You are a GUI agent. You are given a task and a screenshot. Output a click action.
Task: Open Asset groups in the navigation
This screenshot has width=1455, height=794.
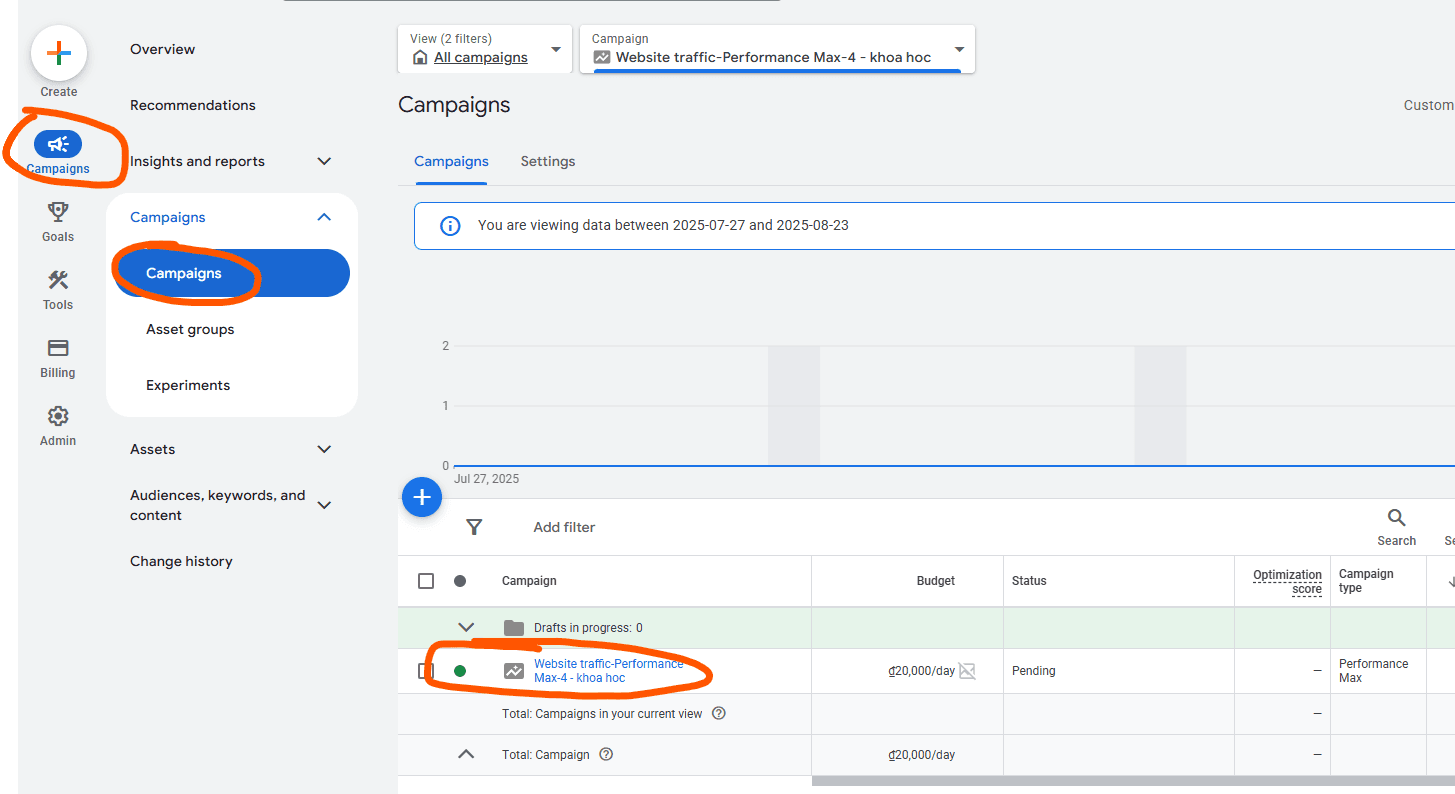click(190, 329)
